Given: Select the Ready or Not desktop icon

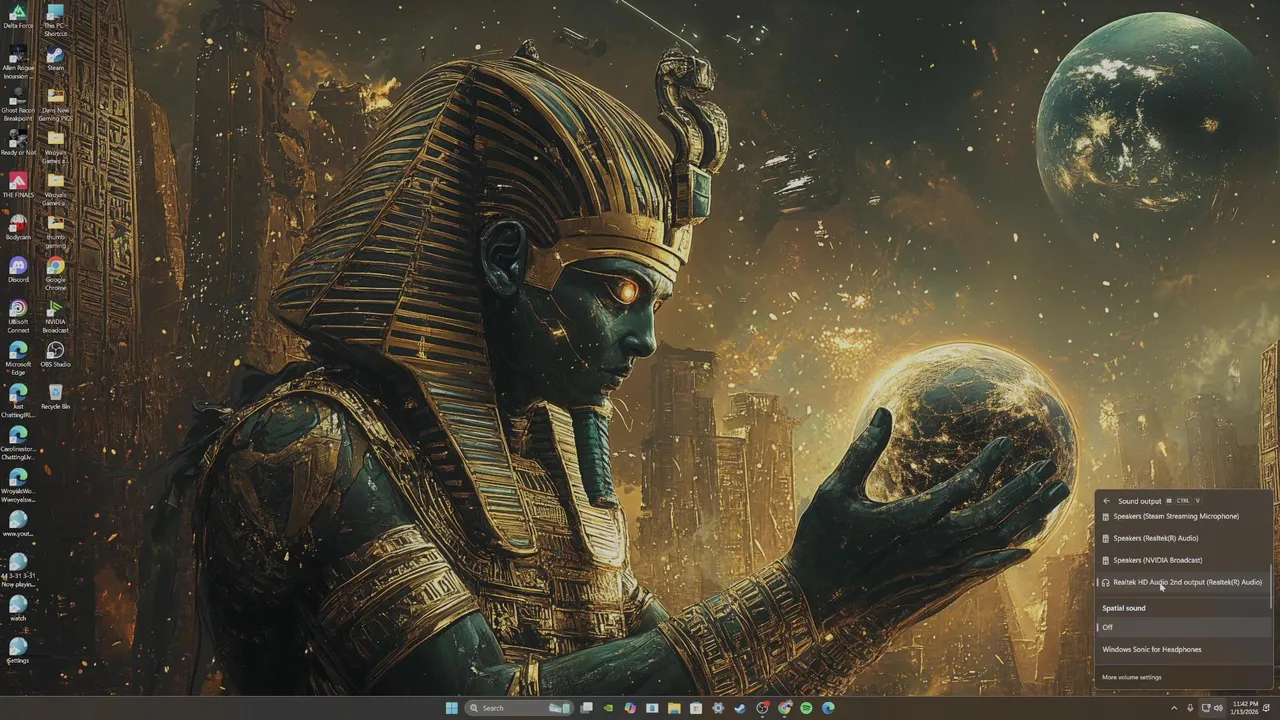Looking at the screenshot, I should tap(18, 142).
